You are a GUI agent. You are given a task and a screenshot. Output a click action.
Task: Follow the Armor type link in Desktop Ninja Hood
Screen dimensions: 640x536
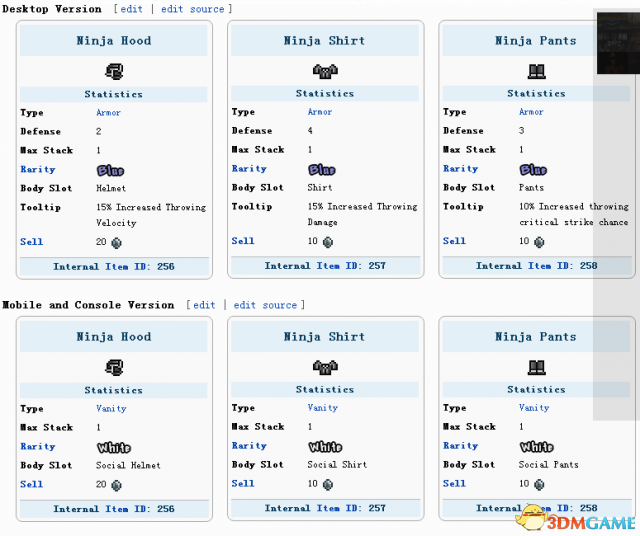coord(108,113)
